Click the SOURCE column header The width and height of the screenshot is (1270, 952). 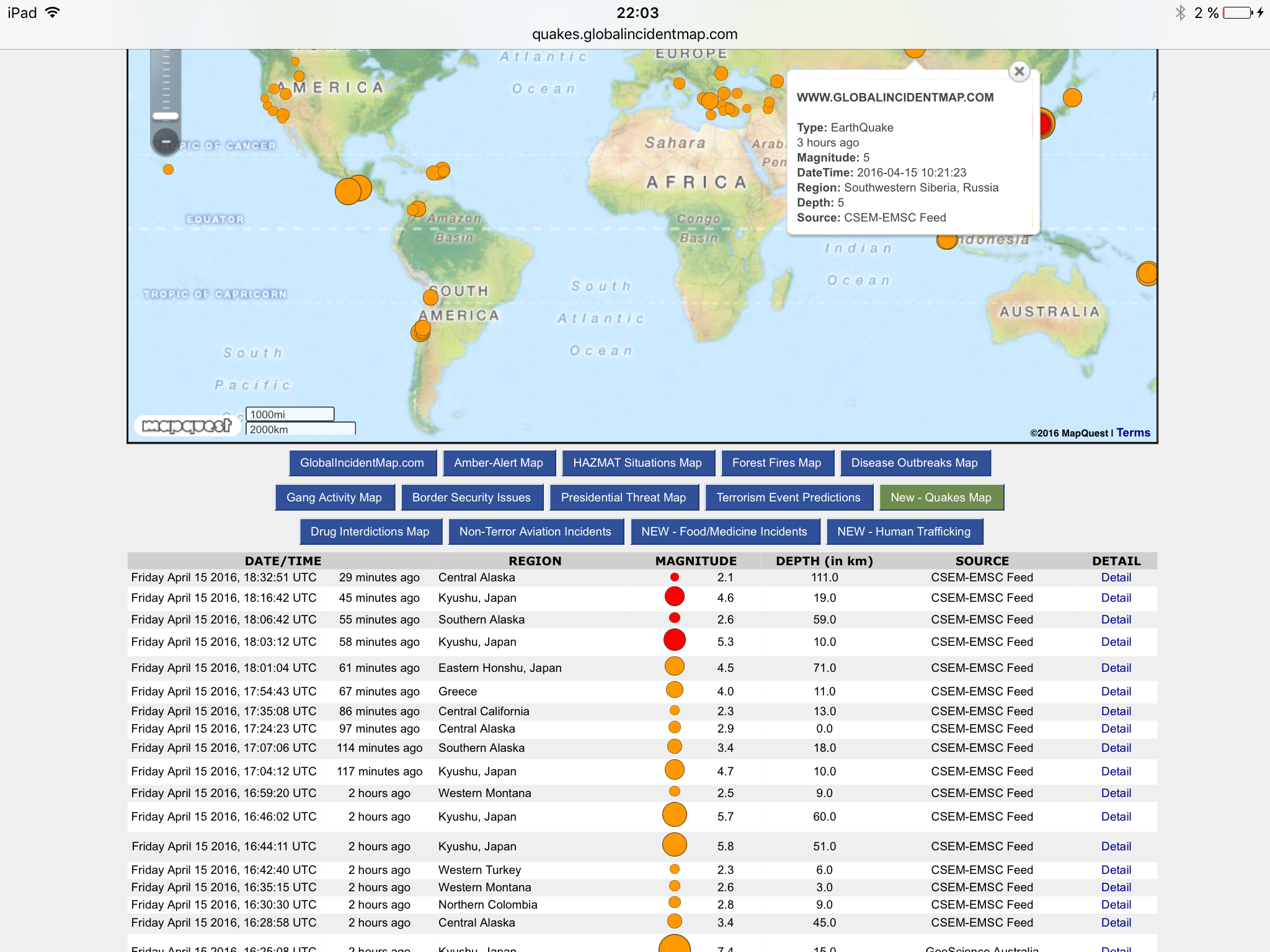tap(982, 561)
